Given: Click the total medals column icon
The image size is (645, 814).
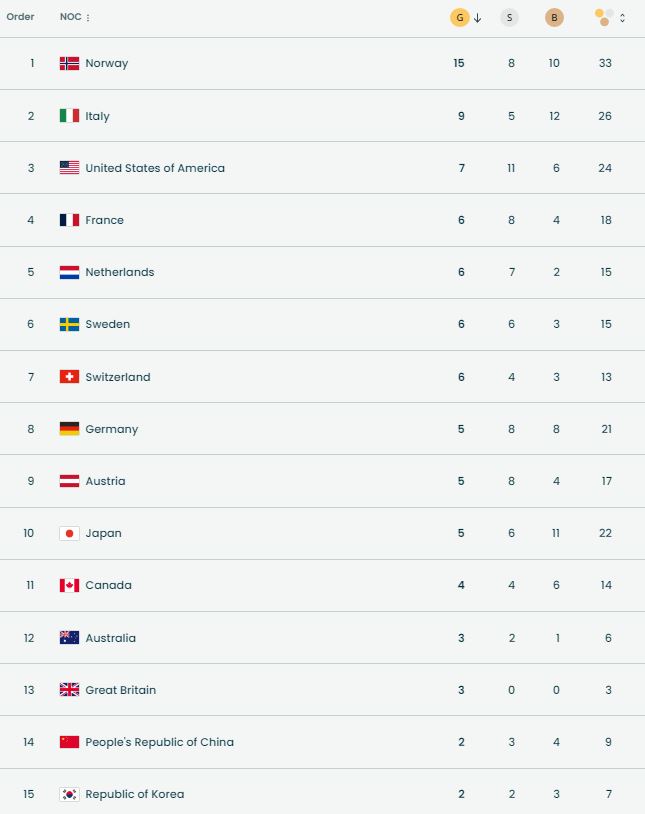Looking at the screenshot, I should click(x=604, y=17).
